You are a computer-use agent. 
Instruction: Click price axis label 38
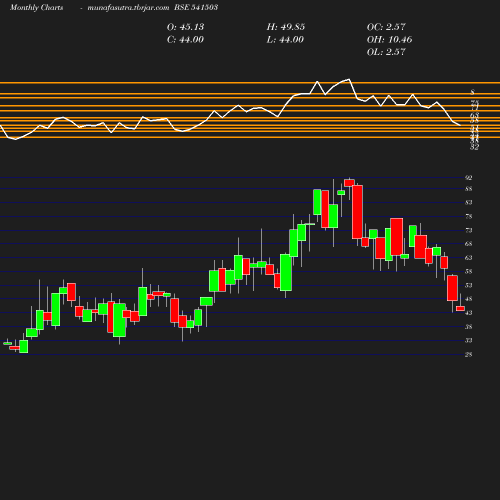tap(469, 327)
